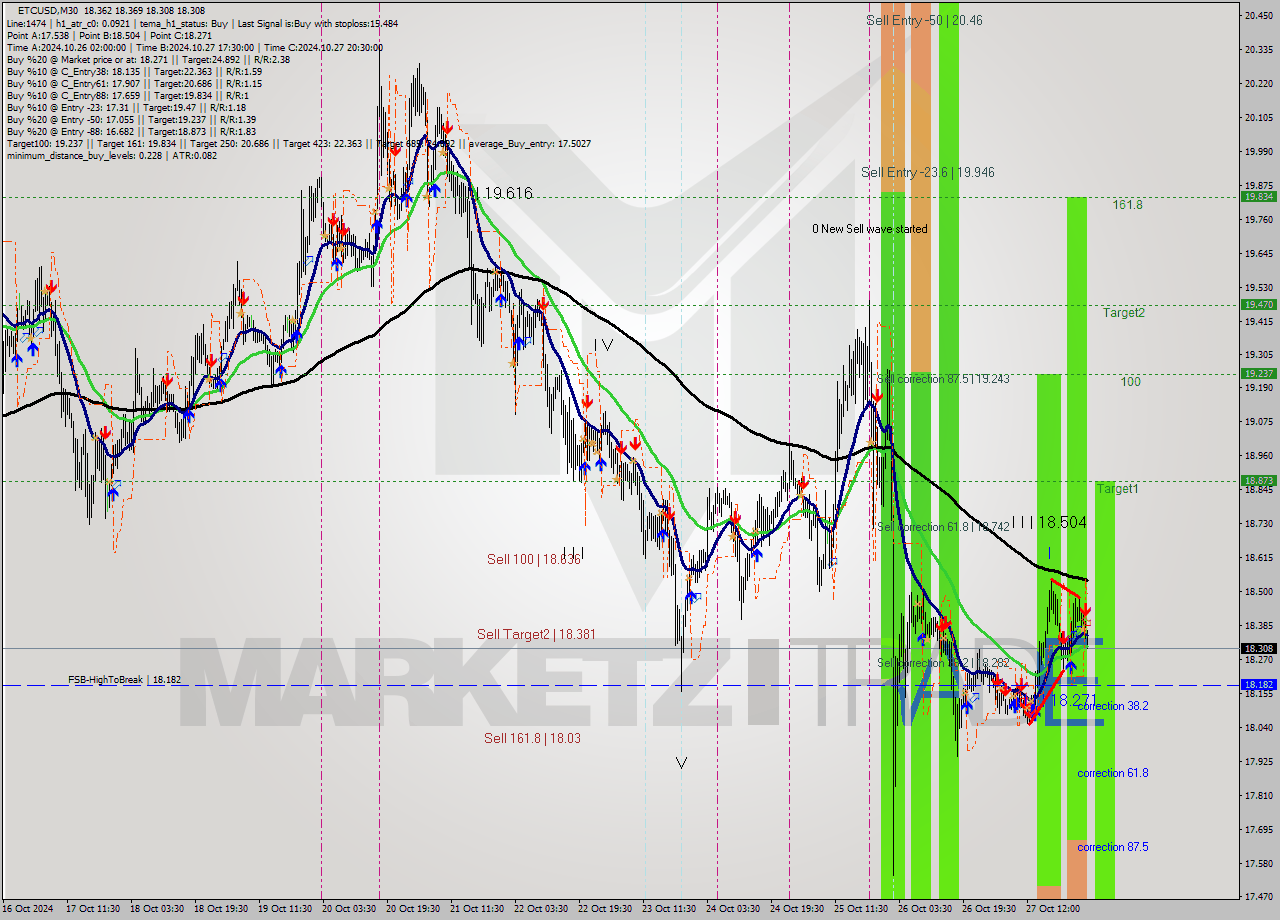Click '24 Oct 19:30' on time axis

798,909
